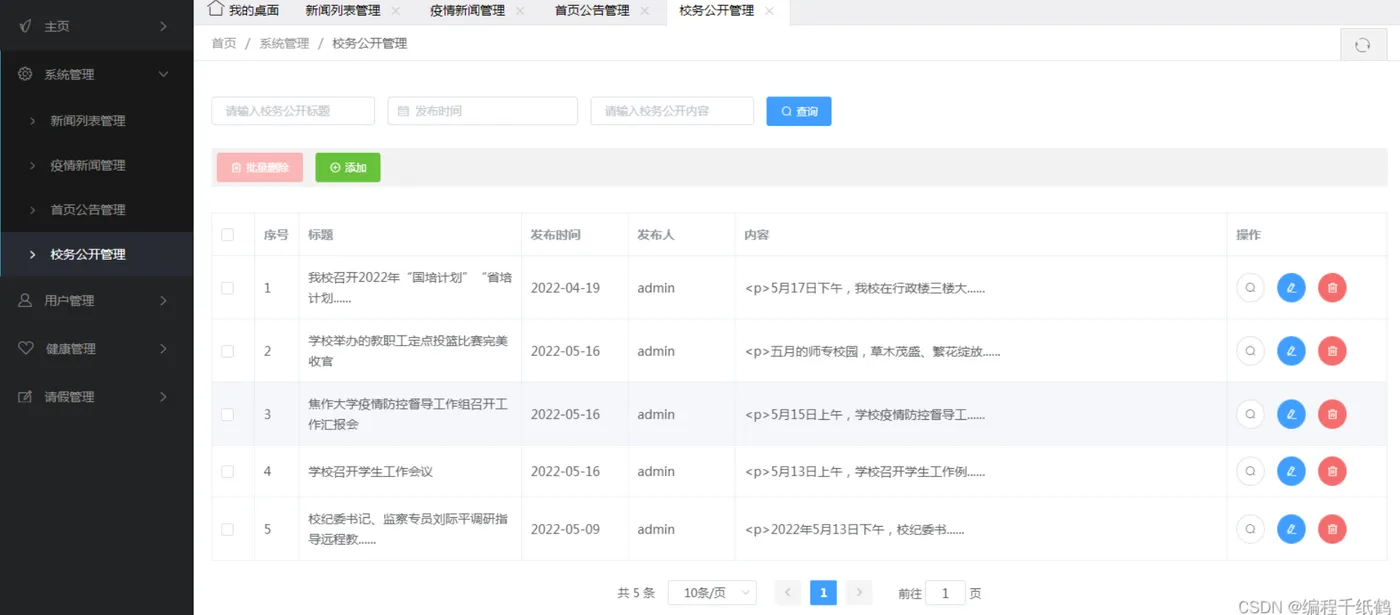Screen dimensions: 1400x615
Task: Open the 发布时间 date picker field
Action: (x=483, y=111)
